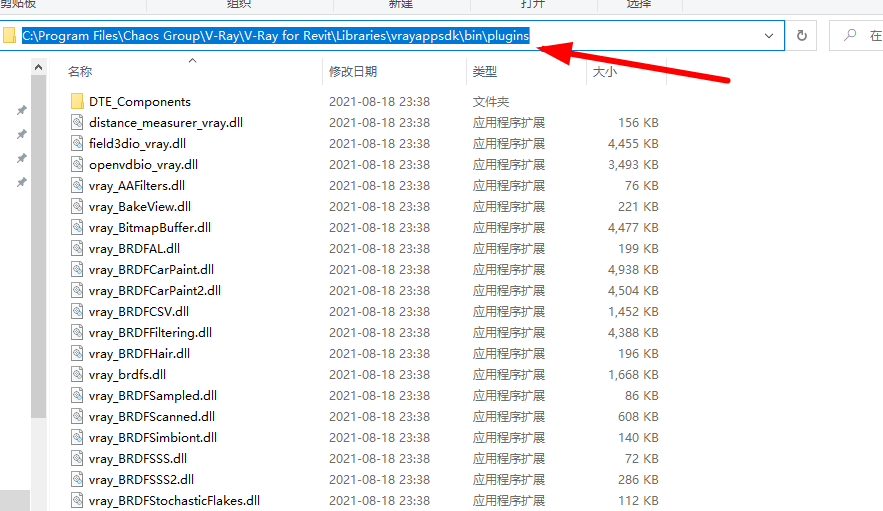Click the vray_BRDFSSS2.dll file icon
Viewport: 883px width, 511px height.
78,479
